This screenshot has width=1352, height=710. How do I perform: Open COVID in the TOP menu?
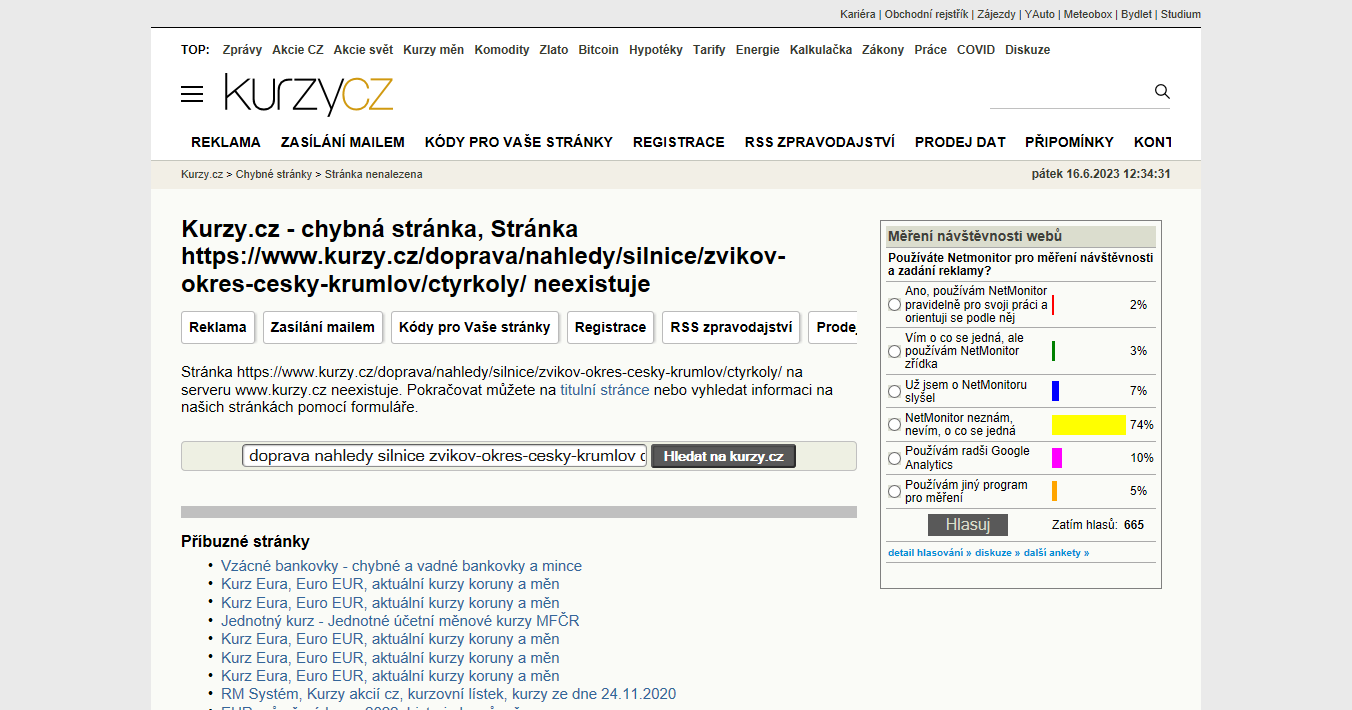(976, 50)
